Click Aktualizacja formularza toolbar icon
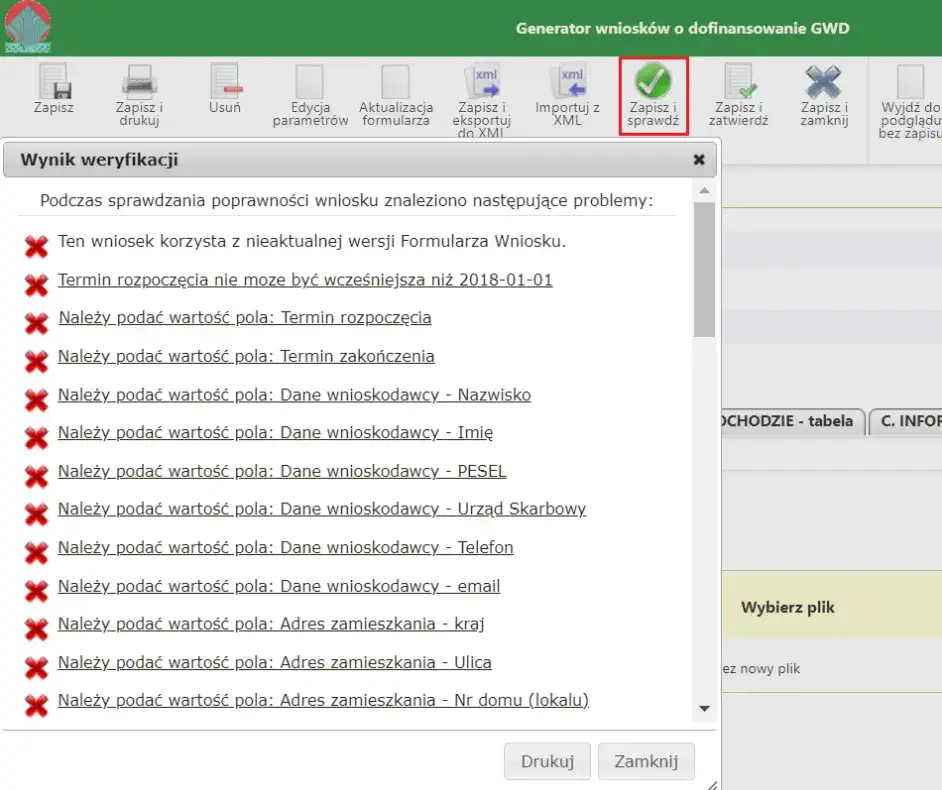The height and width of the screenshot is (790, 942). pyautogui.click(x=396, y=82)
